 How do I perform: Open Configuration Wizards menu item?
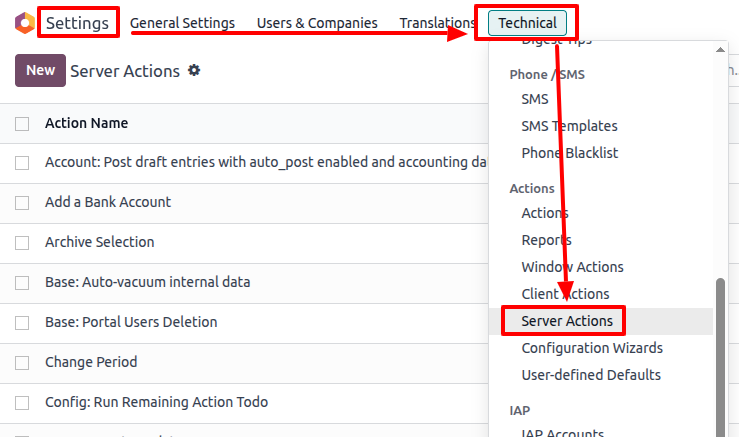point(592,348)
